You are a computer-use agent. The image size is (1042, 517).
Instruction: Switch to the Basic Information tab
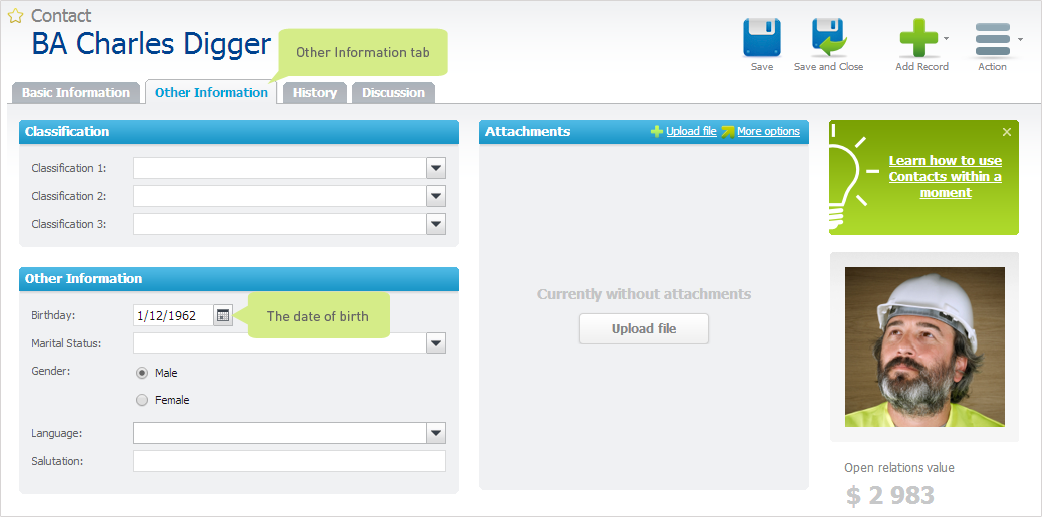(76, 93)
